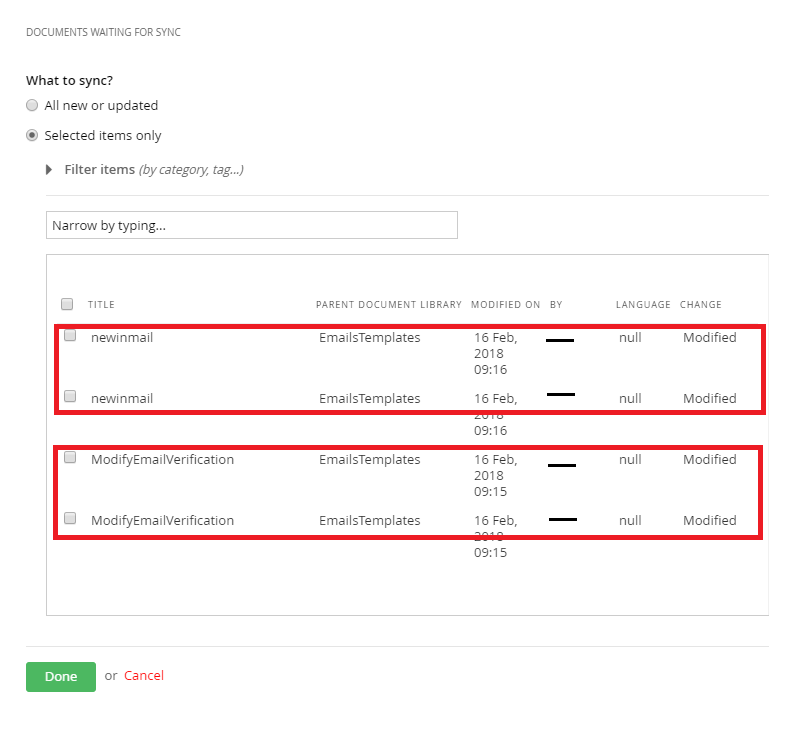Click the first ModifyEmailVerification title cell

point(162,460)
